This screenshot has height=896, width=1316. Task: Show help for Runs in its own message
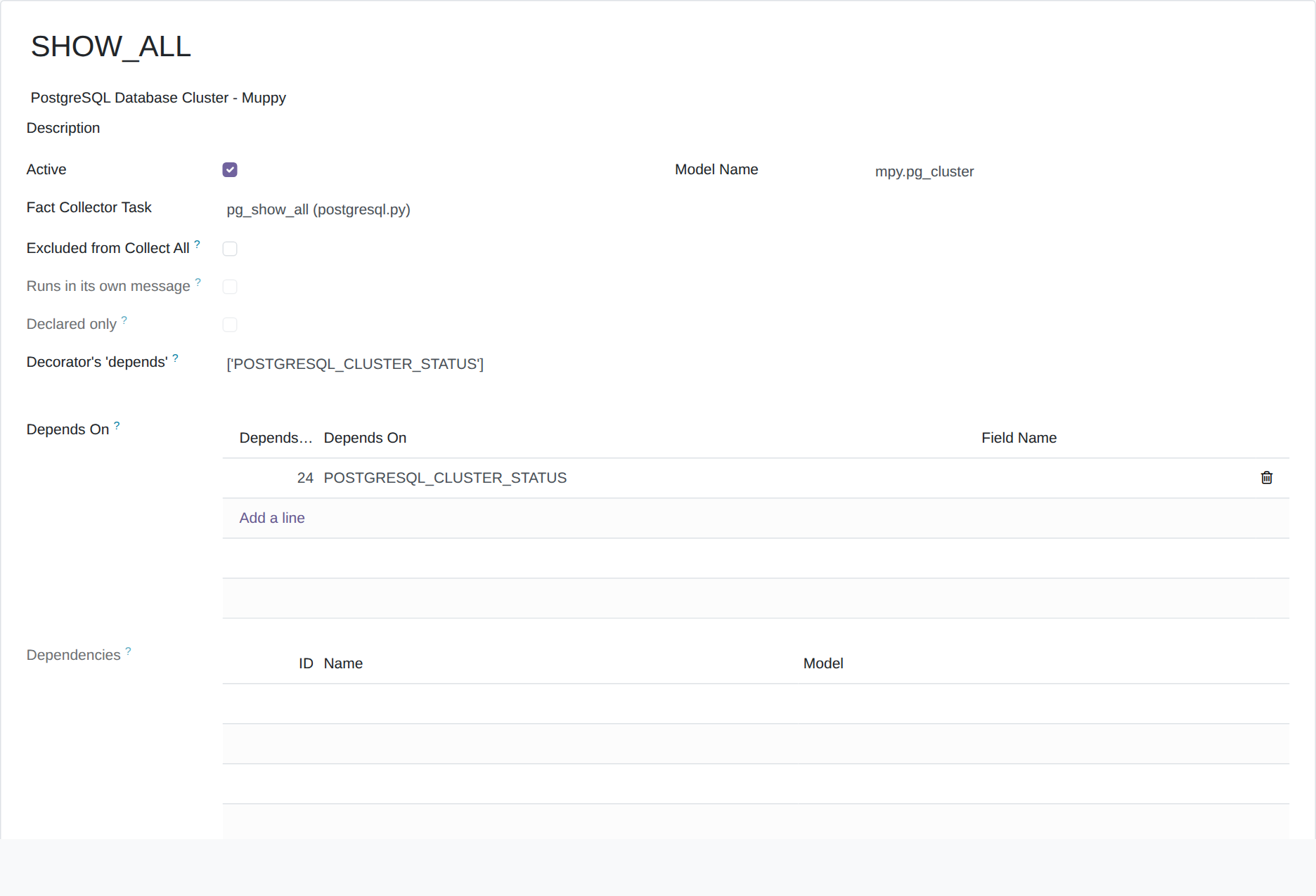point(198,282)
